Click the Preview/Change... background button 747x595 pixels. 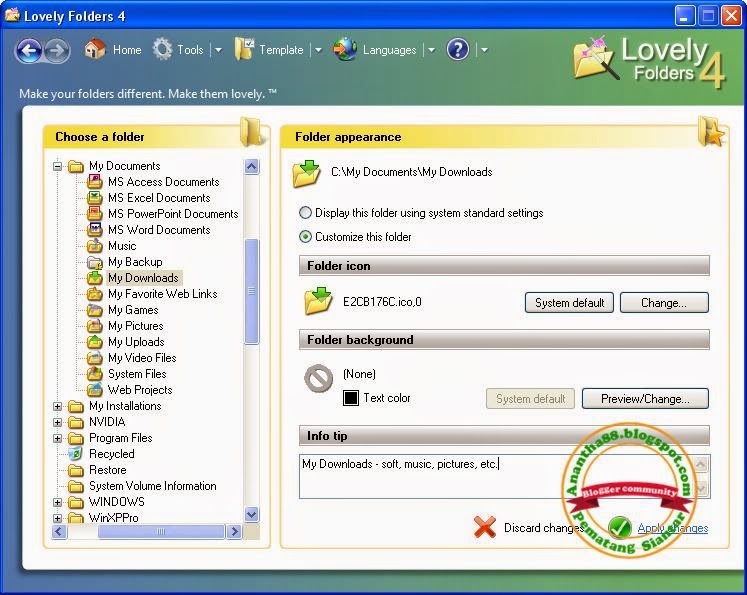click(645, 399)
